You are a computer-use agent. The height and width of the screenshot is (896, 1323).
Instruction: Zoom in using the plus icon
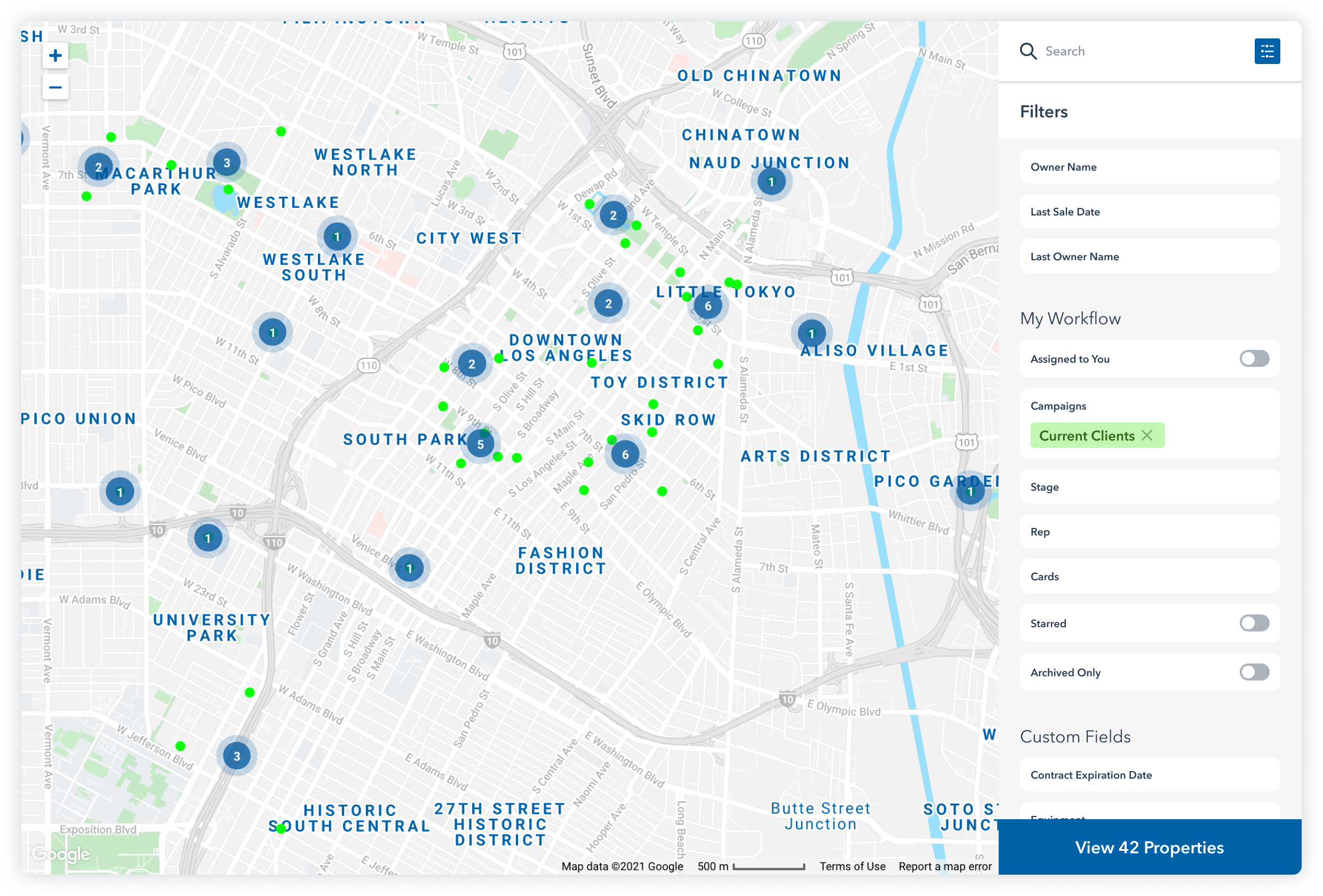tap(55, 54)
